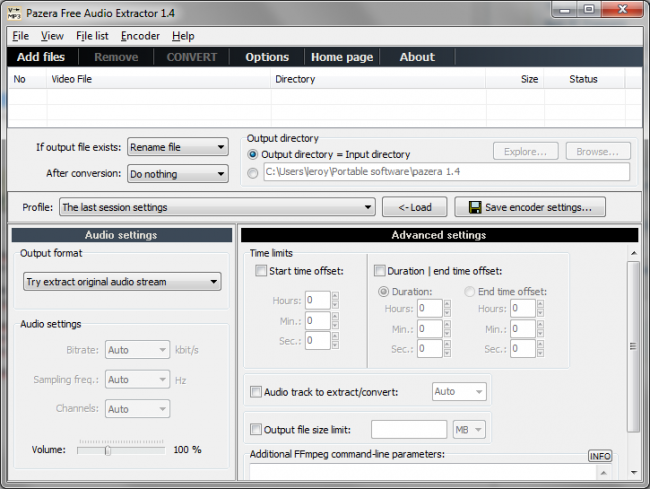The width and height of the screenshot is (650, 489).
Task: Expand the Profile dropdown list
Action: tap(217, 207)
